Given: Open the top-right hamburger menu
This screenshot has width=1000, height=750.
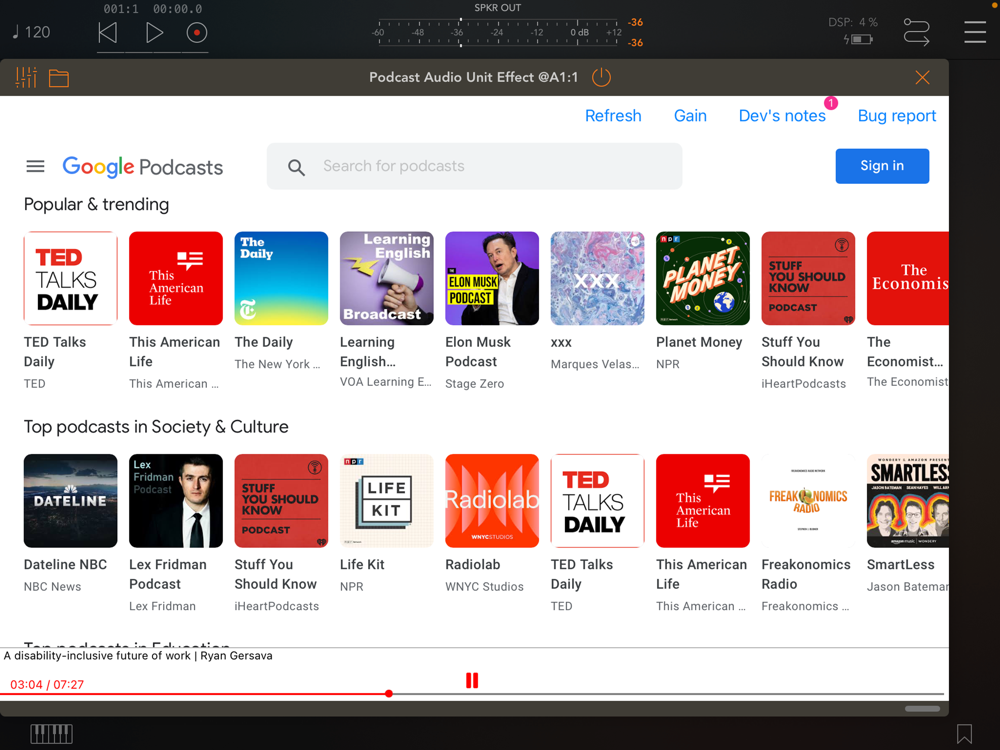Looking at the screenshot, I should pyautogui.click(x=975, y=32).
